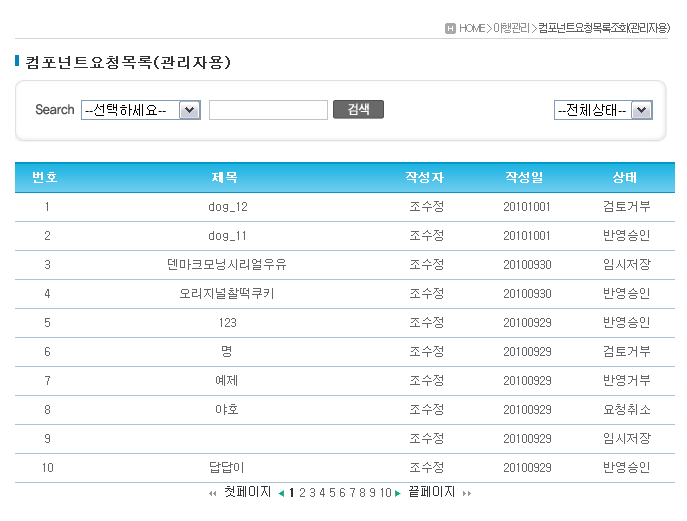
Task: Click the green previous page arrow
Action: [x=281, y=493]
